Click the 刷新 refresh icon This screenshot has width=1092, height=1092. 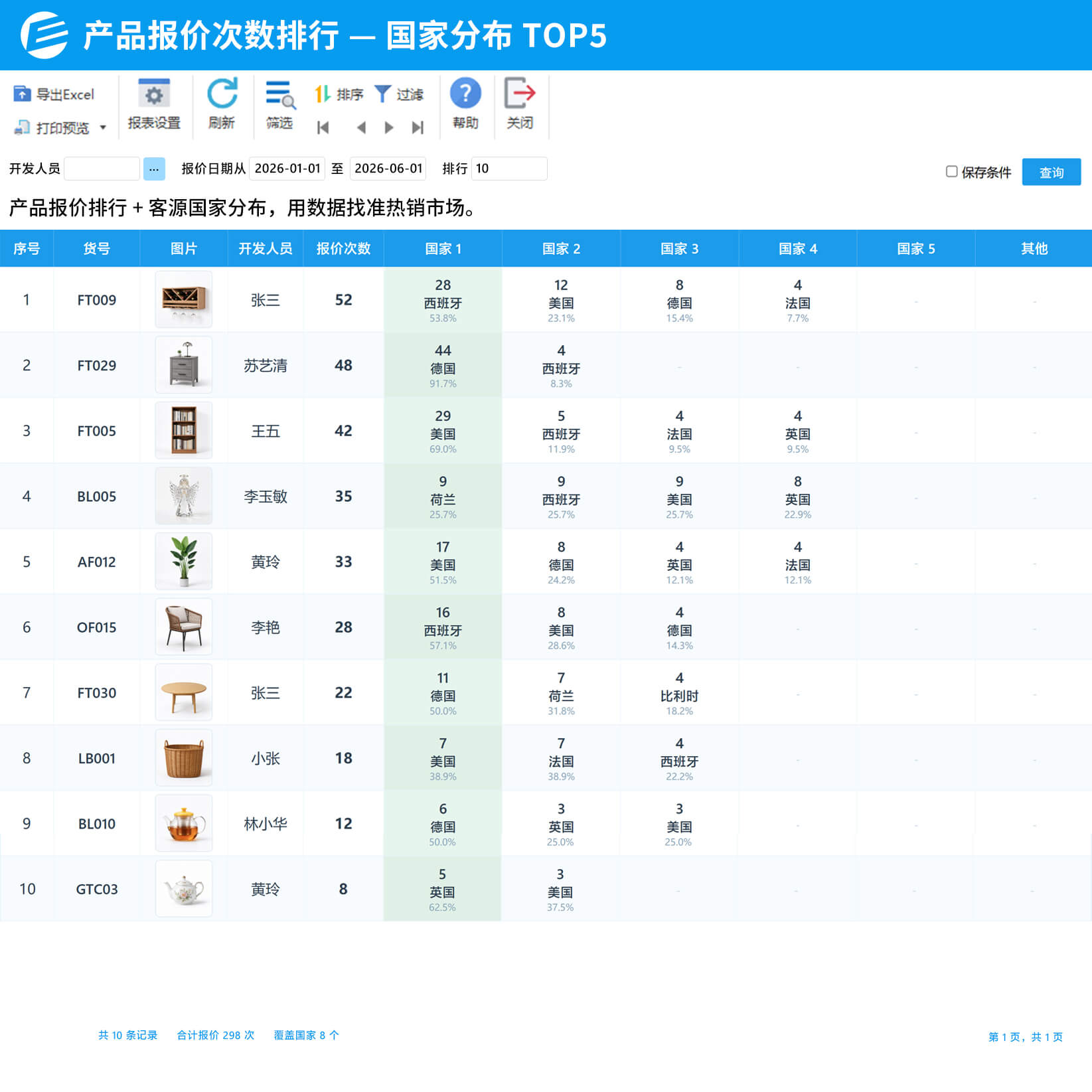click(x=222, y=94)
